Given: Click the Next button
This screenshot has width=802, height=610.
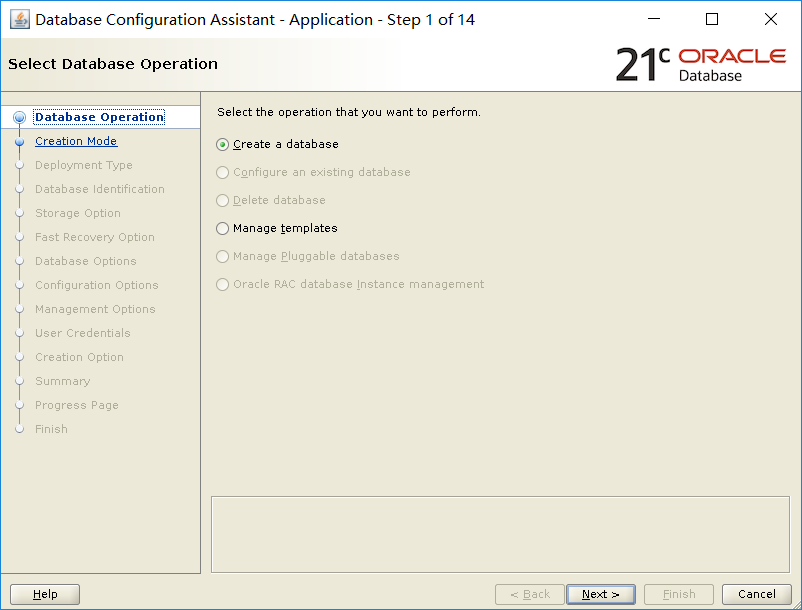Looking at the screenshot, I should click(600, 594).
